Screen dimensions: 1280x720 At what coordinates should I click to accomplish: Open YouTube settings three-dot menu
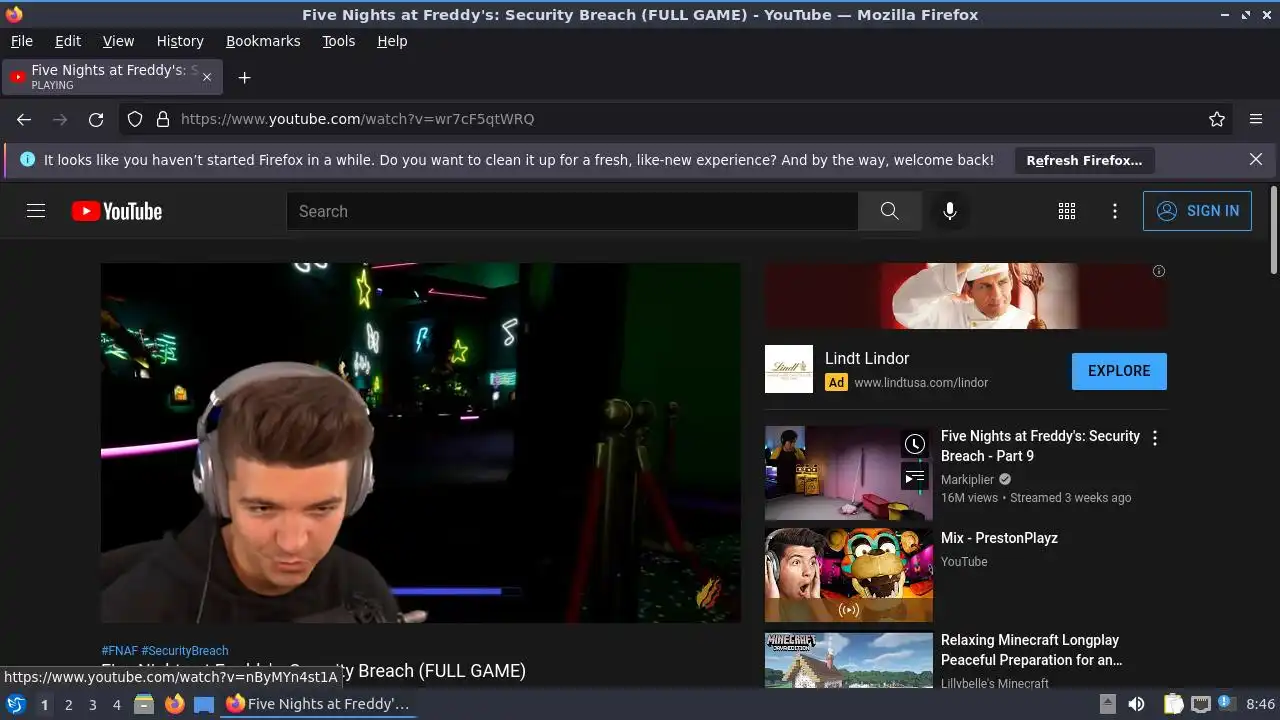click(1115, 211)
